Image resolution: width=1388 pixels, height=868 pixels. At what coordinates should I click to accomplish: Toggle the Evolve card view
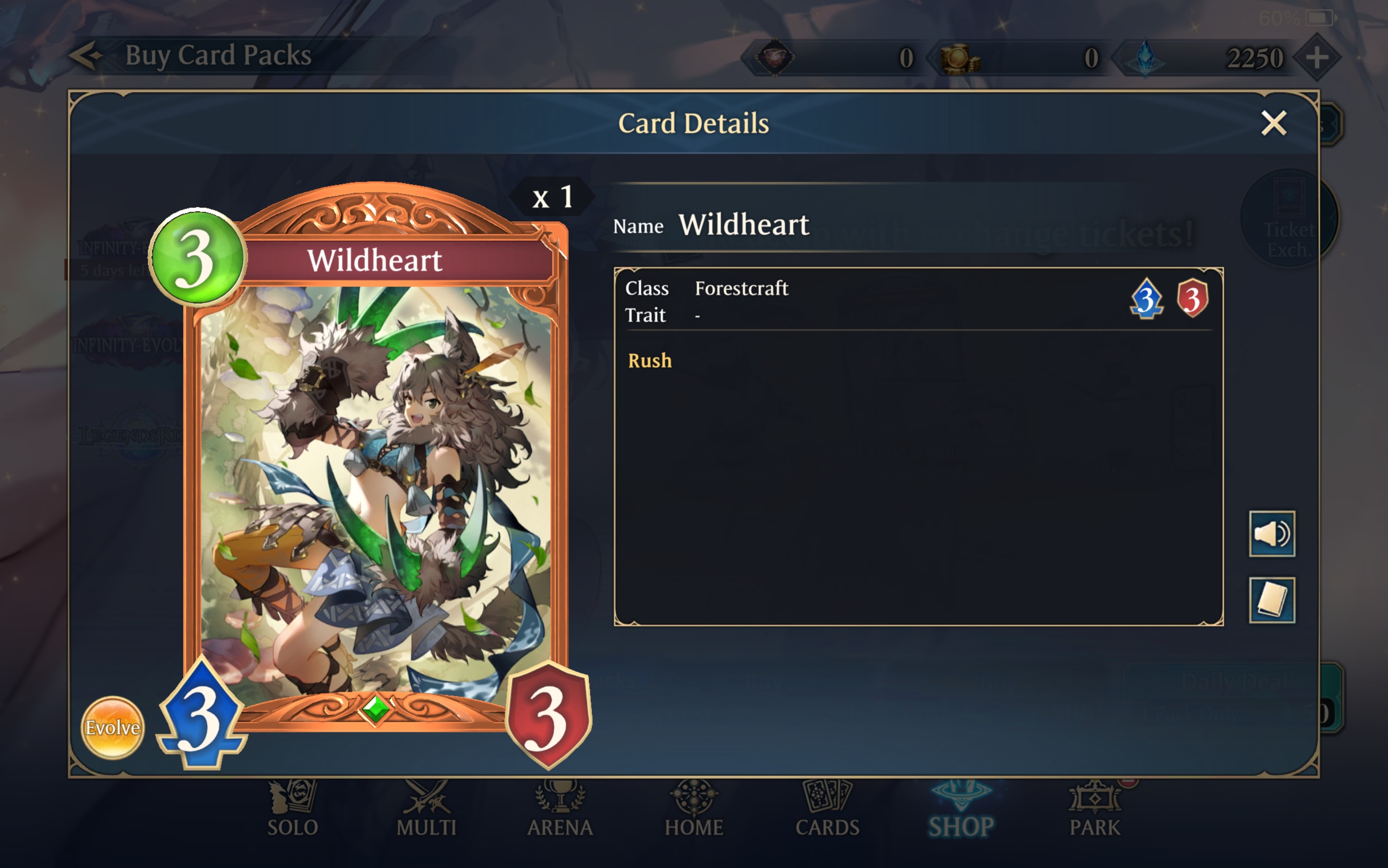(113, 727)
